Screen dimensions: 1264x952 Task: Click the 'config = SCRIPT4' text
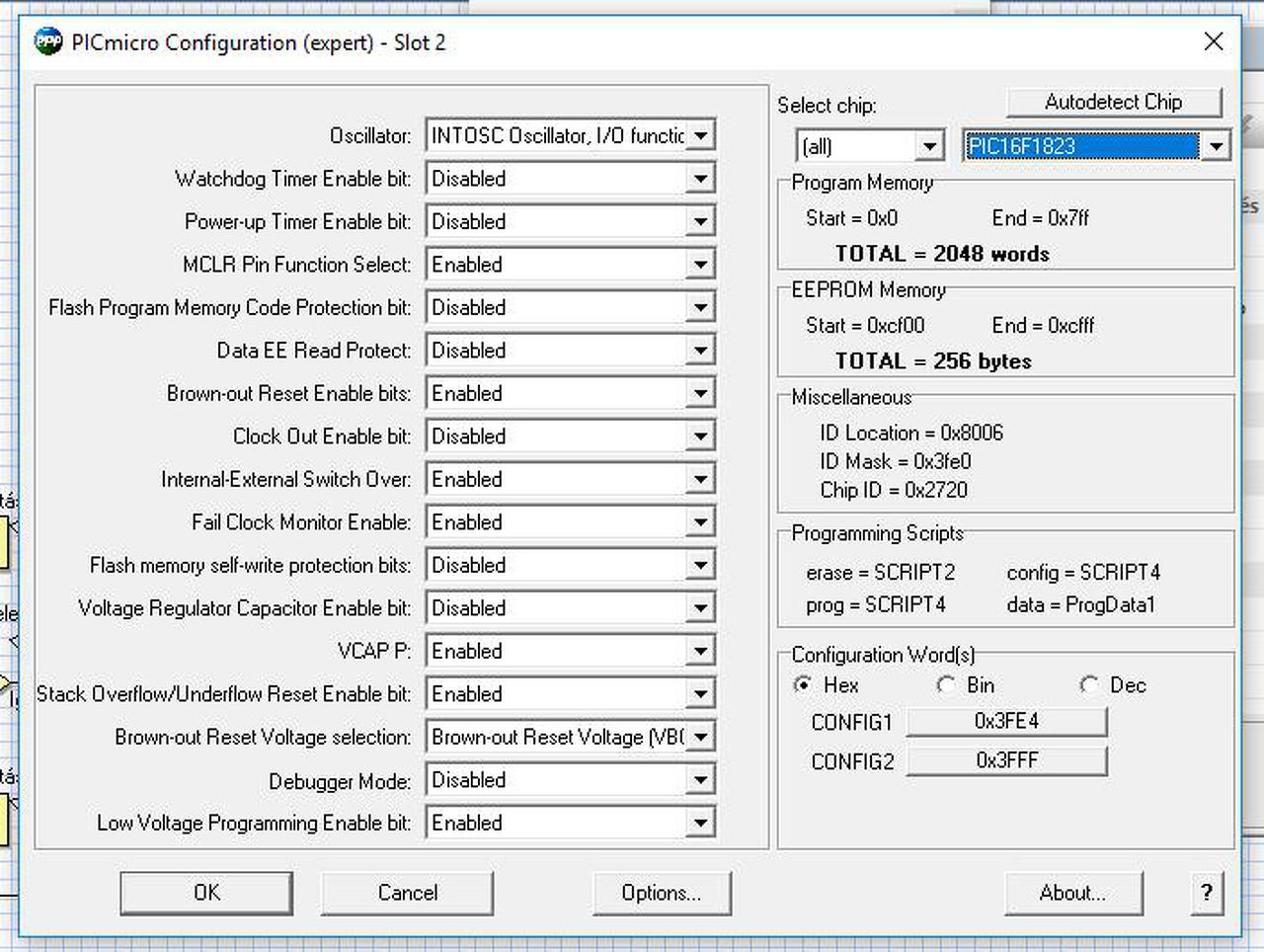click(x=1084, y=573)
